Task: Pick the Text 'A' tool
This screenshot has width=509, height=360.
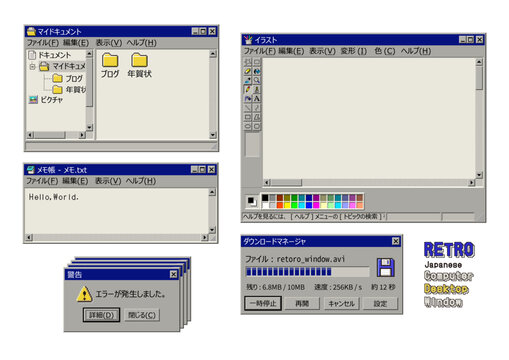Action: pos(257,99)
